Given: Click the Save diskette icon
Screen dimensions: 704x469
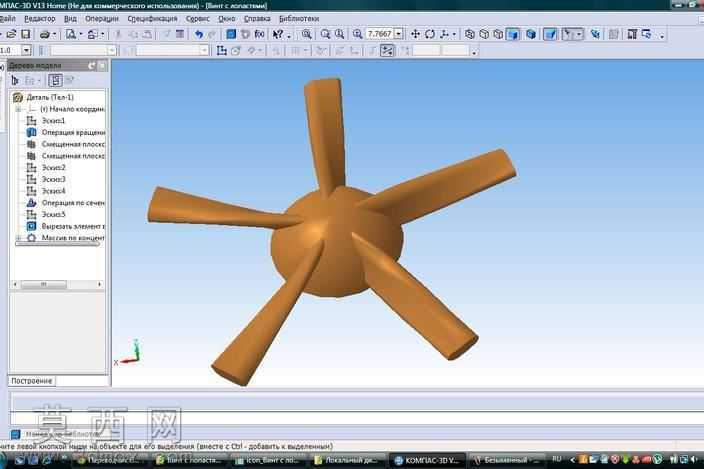Looking at the screenshot, I should pos(26,34).
